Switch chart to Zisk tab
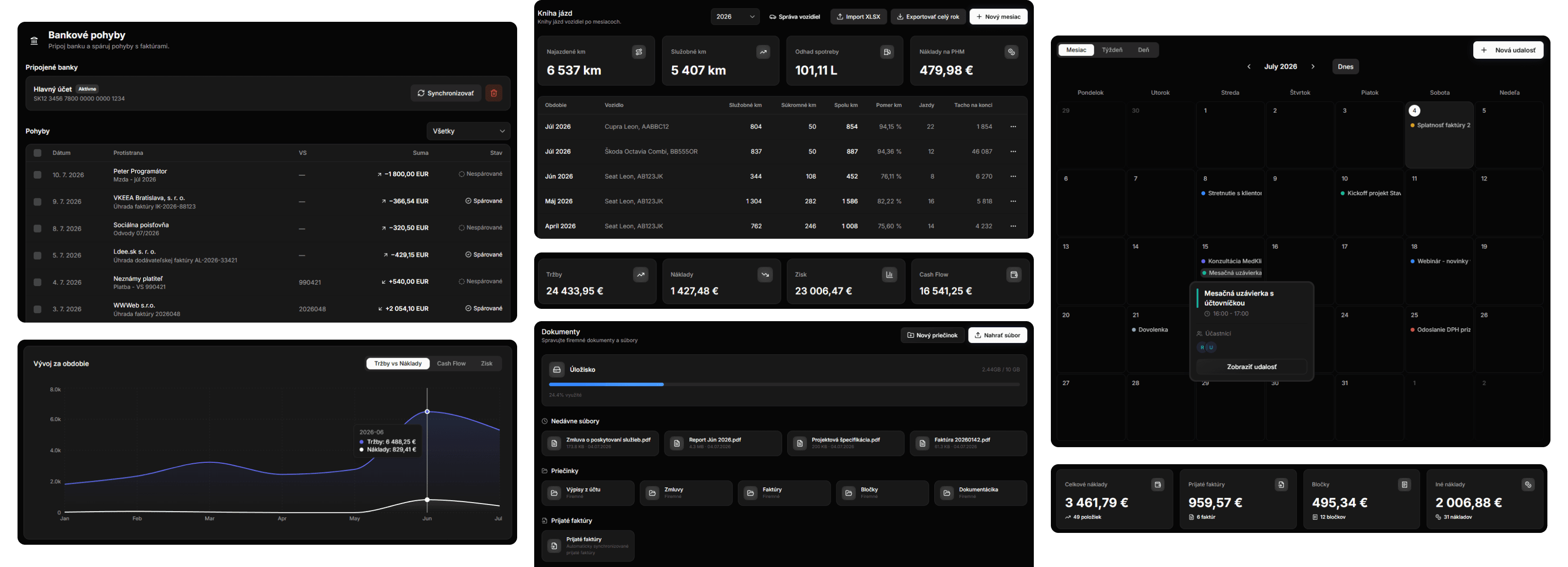Screen dimensions: 1568x567 [486, 364]
